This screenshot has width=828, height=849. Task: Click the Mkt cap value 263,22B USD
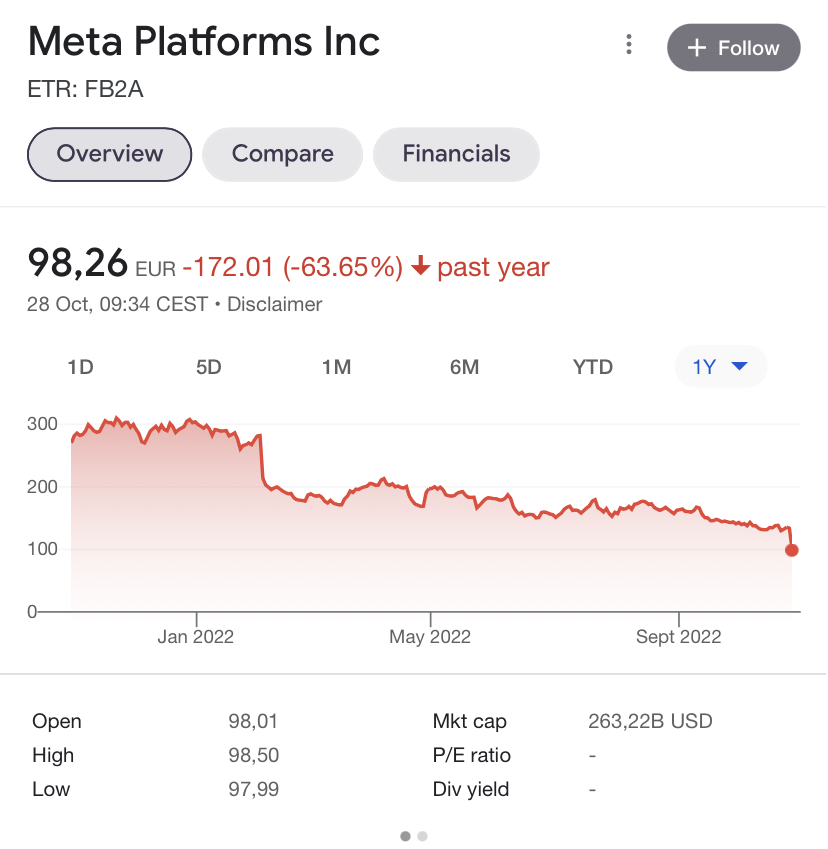coord(651,722)
